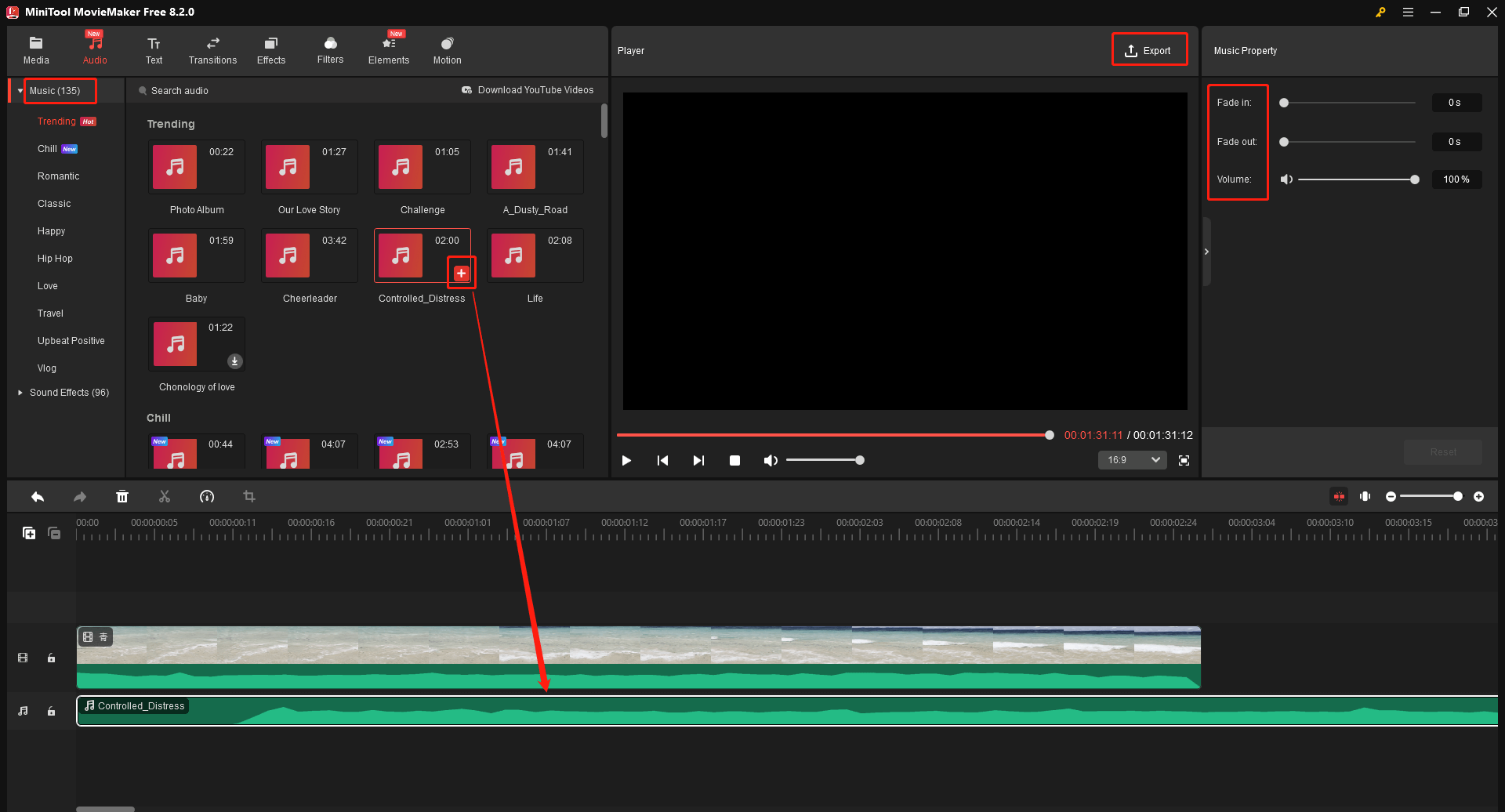Mute the music property volume icon
The width and height of the screenshot is (1505, 812).
(x=1286, y=179)
